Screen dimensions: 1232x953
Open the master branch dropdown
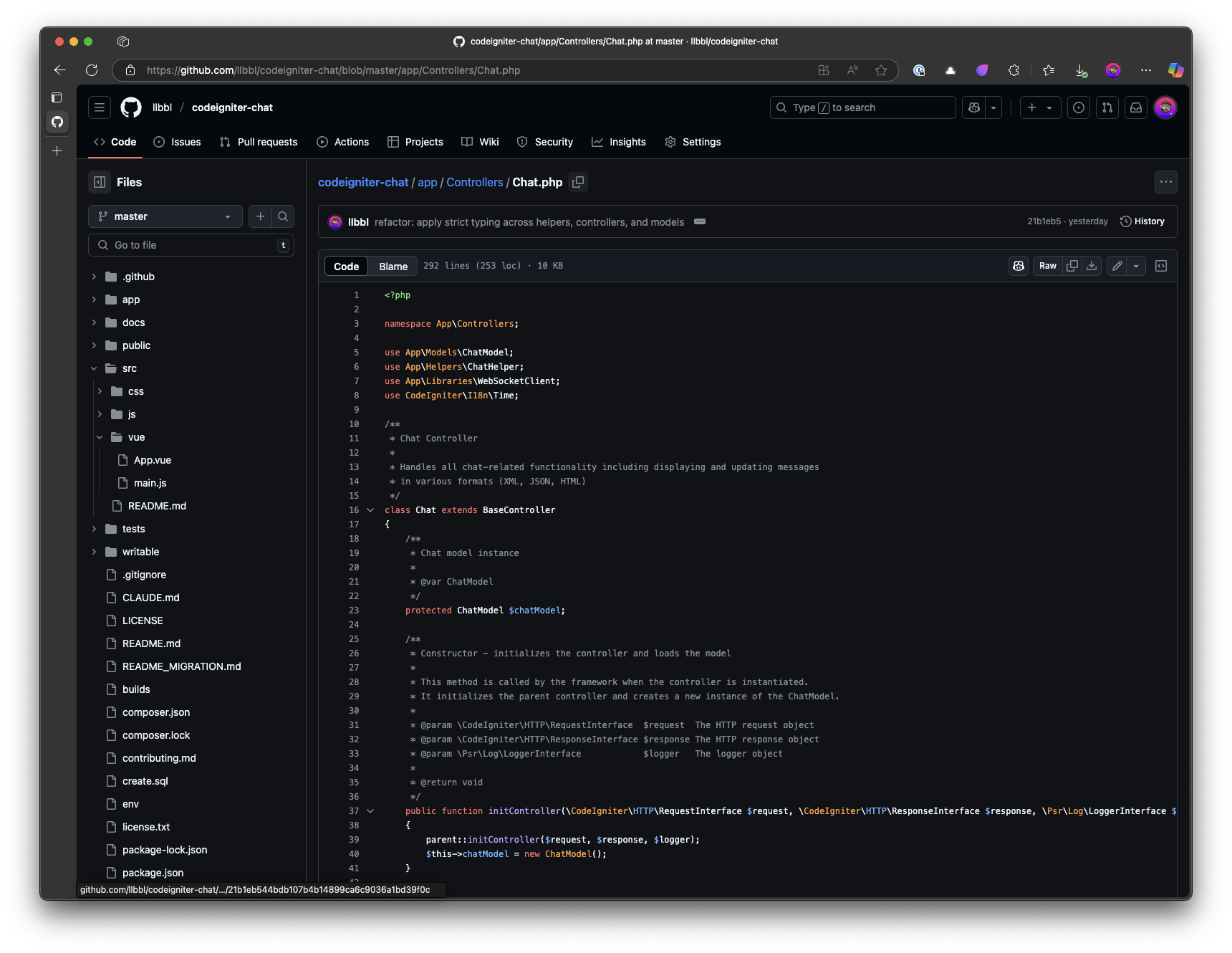coord(165,216)
